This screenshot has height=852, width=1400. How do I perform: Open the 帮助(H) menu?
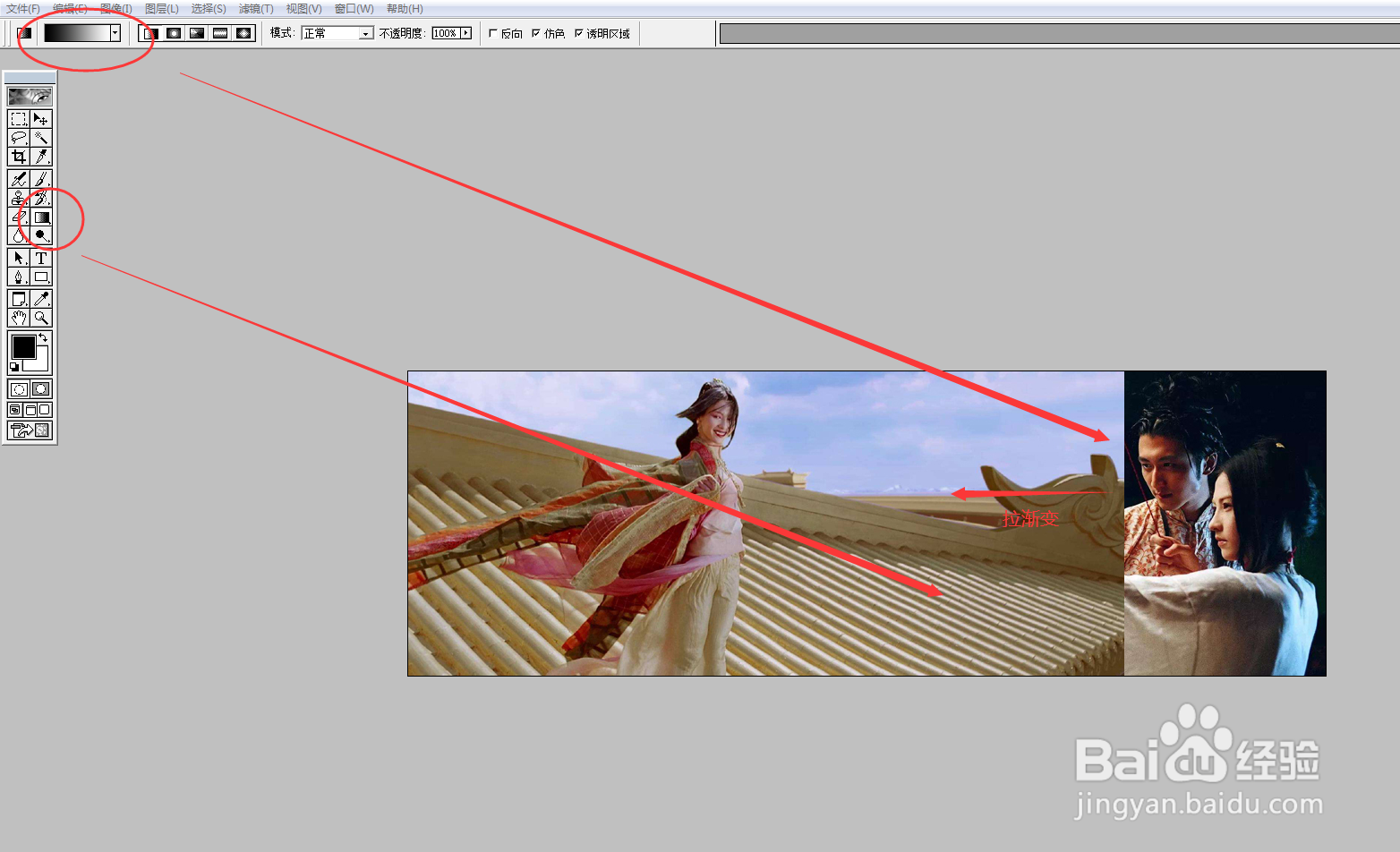[x=405, y=9]
